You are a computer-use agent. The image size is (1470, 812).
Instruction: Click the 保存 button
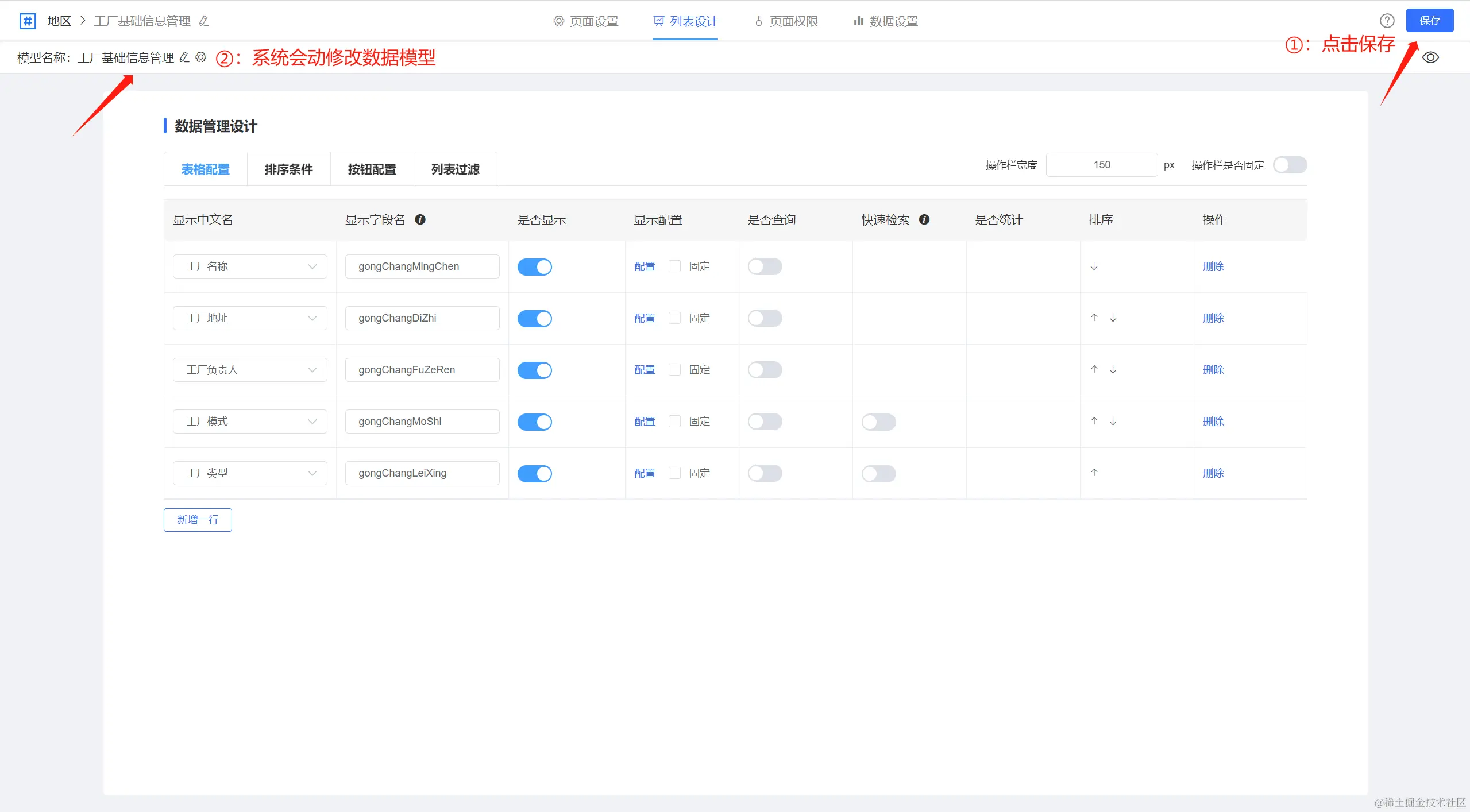[1429, 21]
